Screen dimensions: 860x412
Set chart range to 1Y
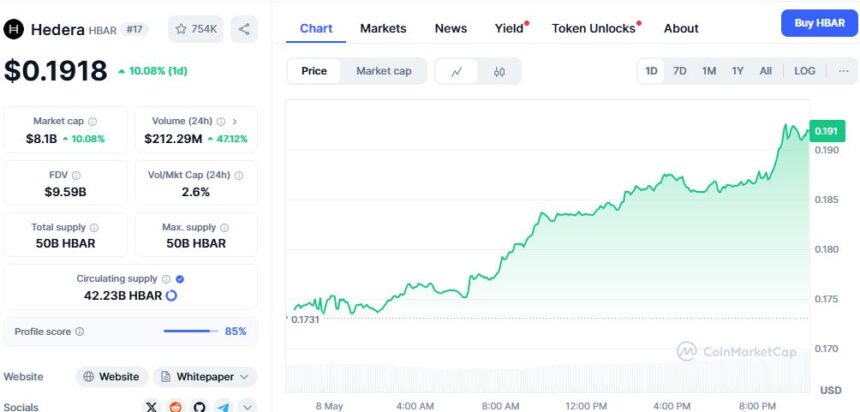pyautogui.click(x=738, y=71)
